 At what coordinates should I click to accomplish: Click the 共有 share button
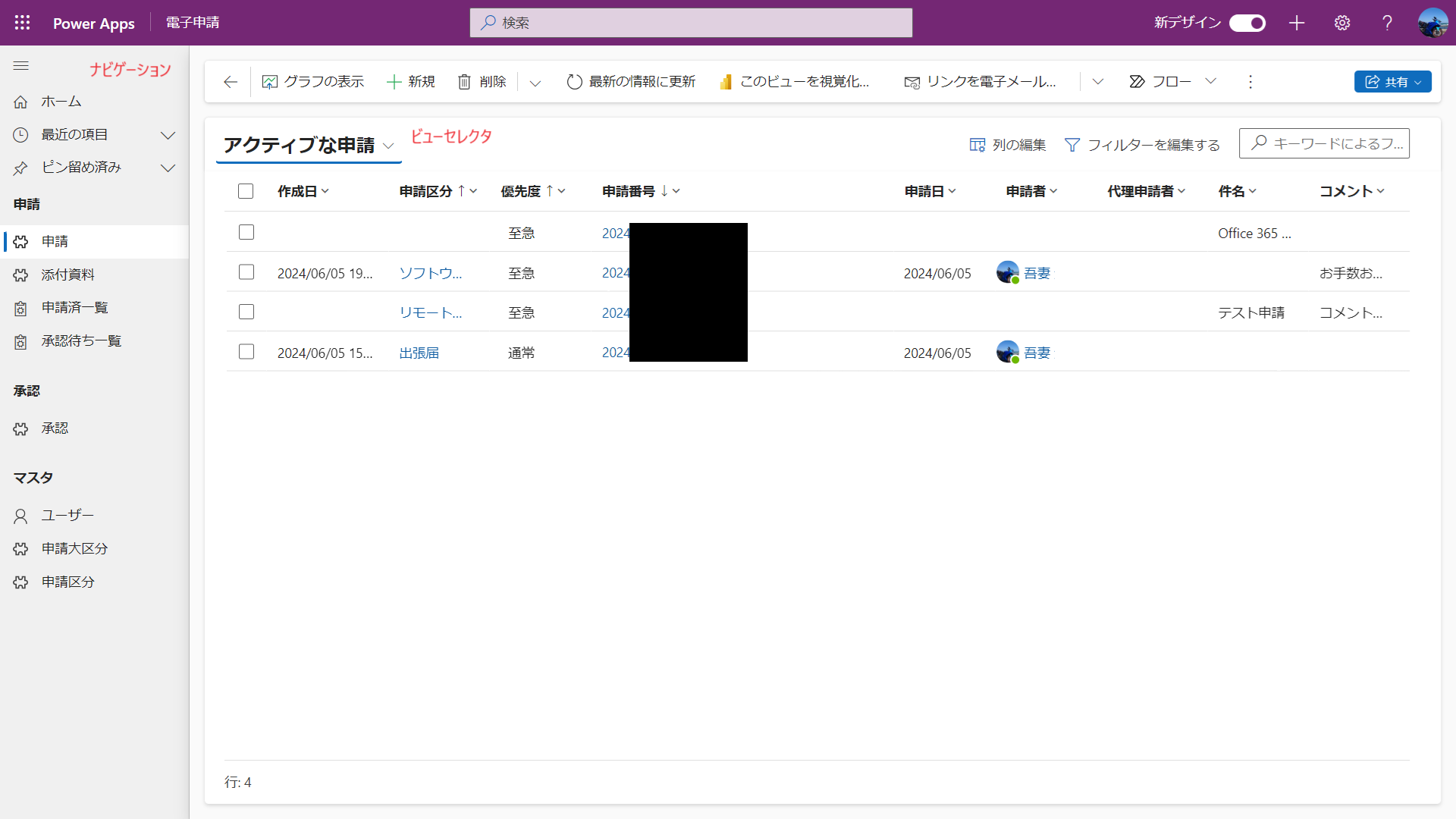click(1392, 82)
